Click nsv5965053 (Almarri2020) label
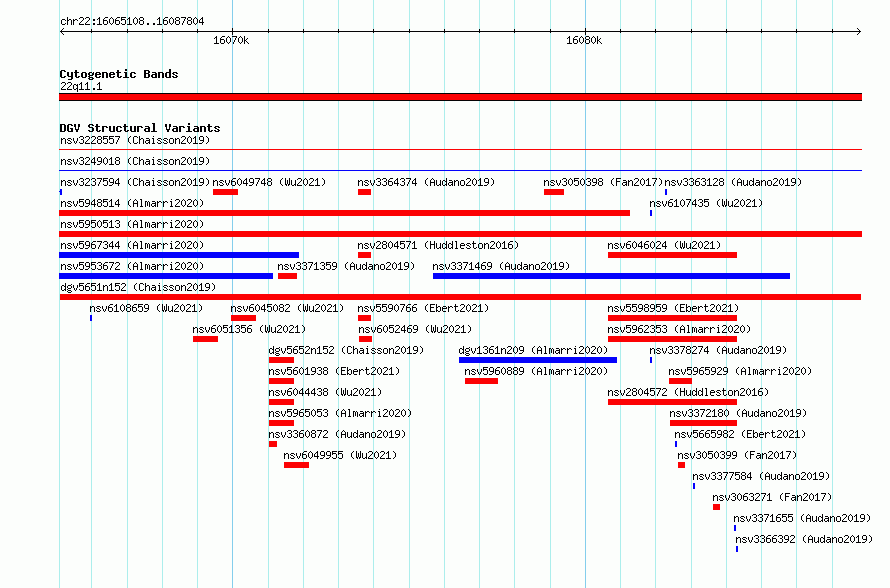890x588 pixels. tap(340, 413)
